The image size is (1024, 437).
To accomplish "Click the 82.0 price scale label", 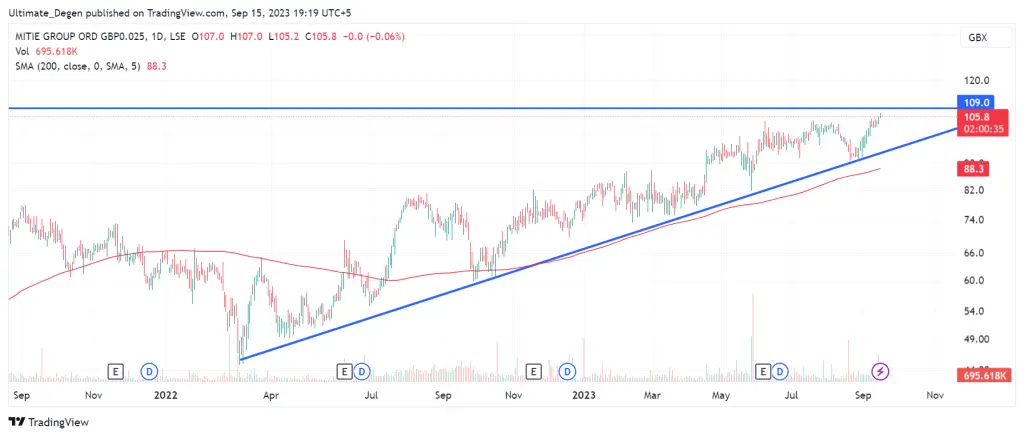I will point(972,190).
